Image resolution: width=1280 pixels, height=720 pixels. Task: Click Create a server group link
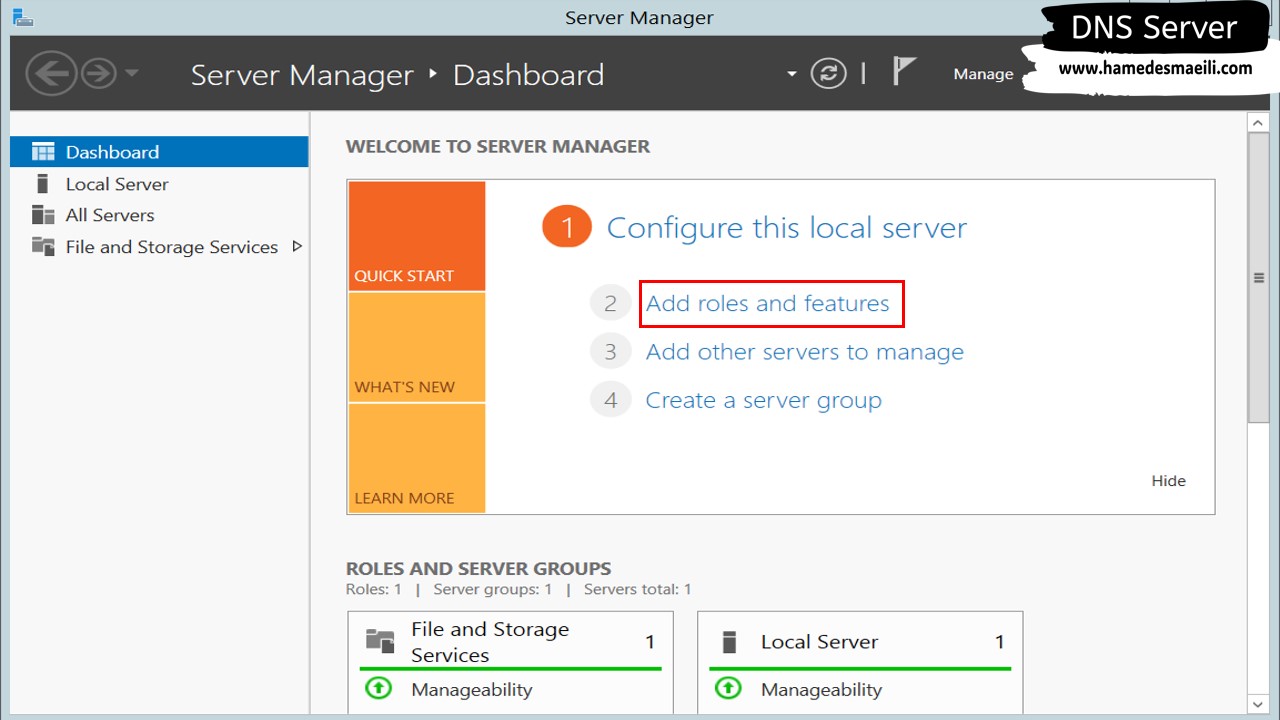764,401
